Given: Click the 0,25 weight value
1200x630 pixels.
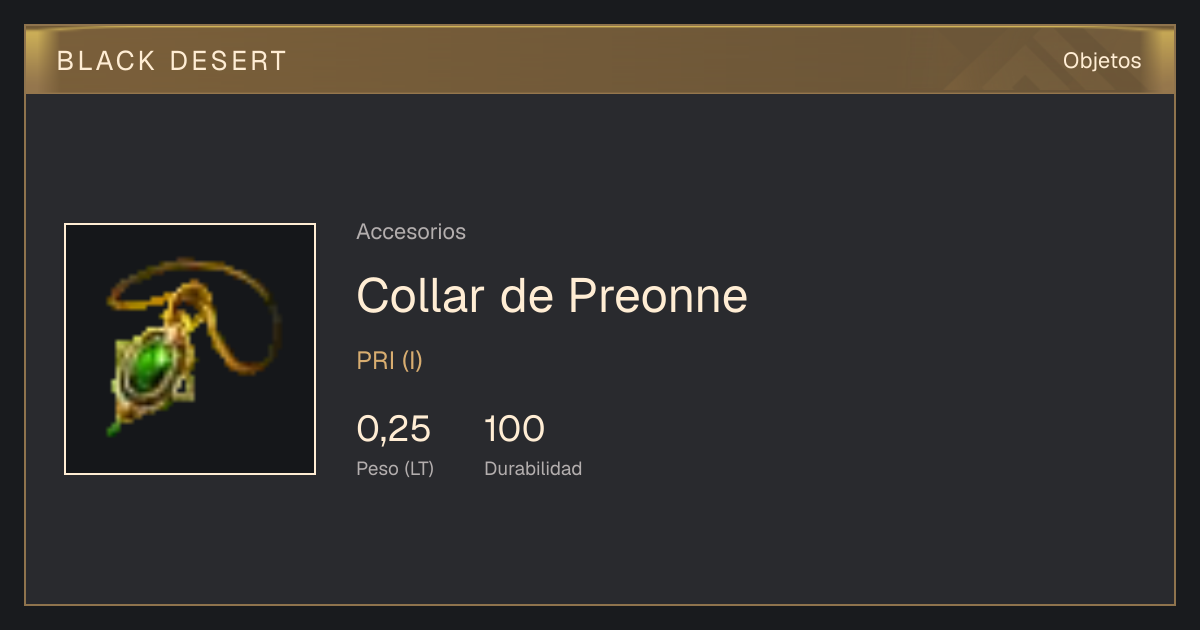Looking at the screenshot, I should click(x=394, y=429).
